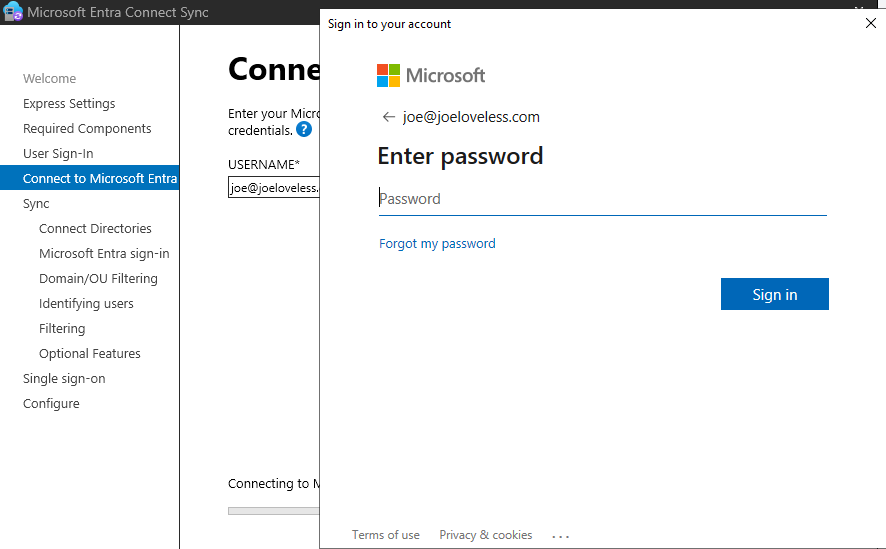
Task: Open the Privacy & cookies link
Action: [x=485, y=535]
